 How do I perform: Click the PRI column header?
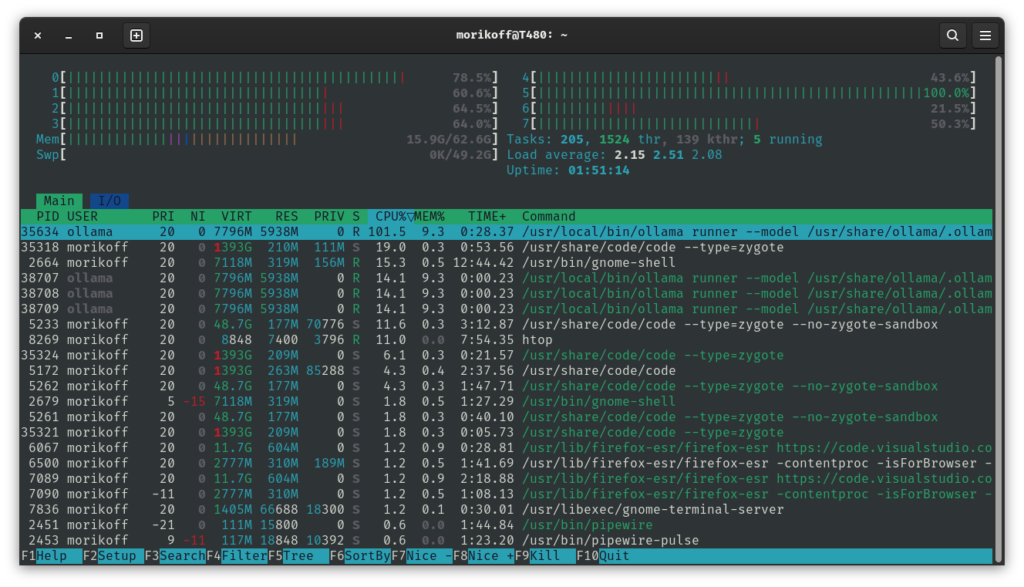click(x=163, y=216)
